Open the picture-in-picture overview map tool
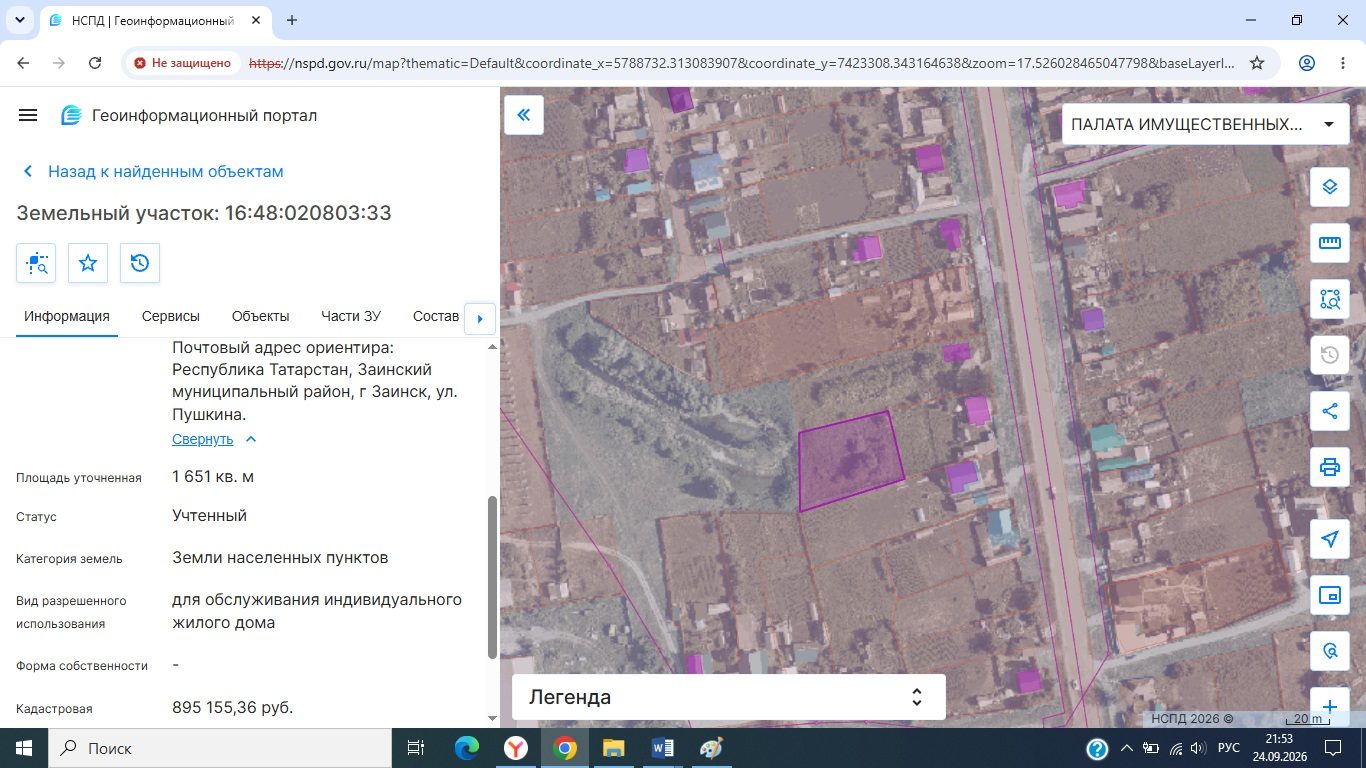This screenshot has width=1366, height=768. coord(1330,595)
